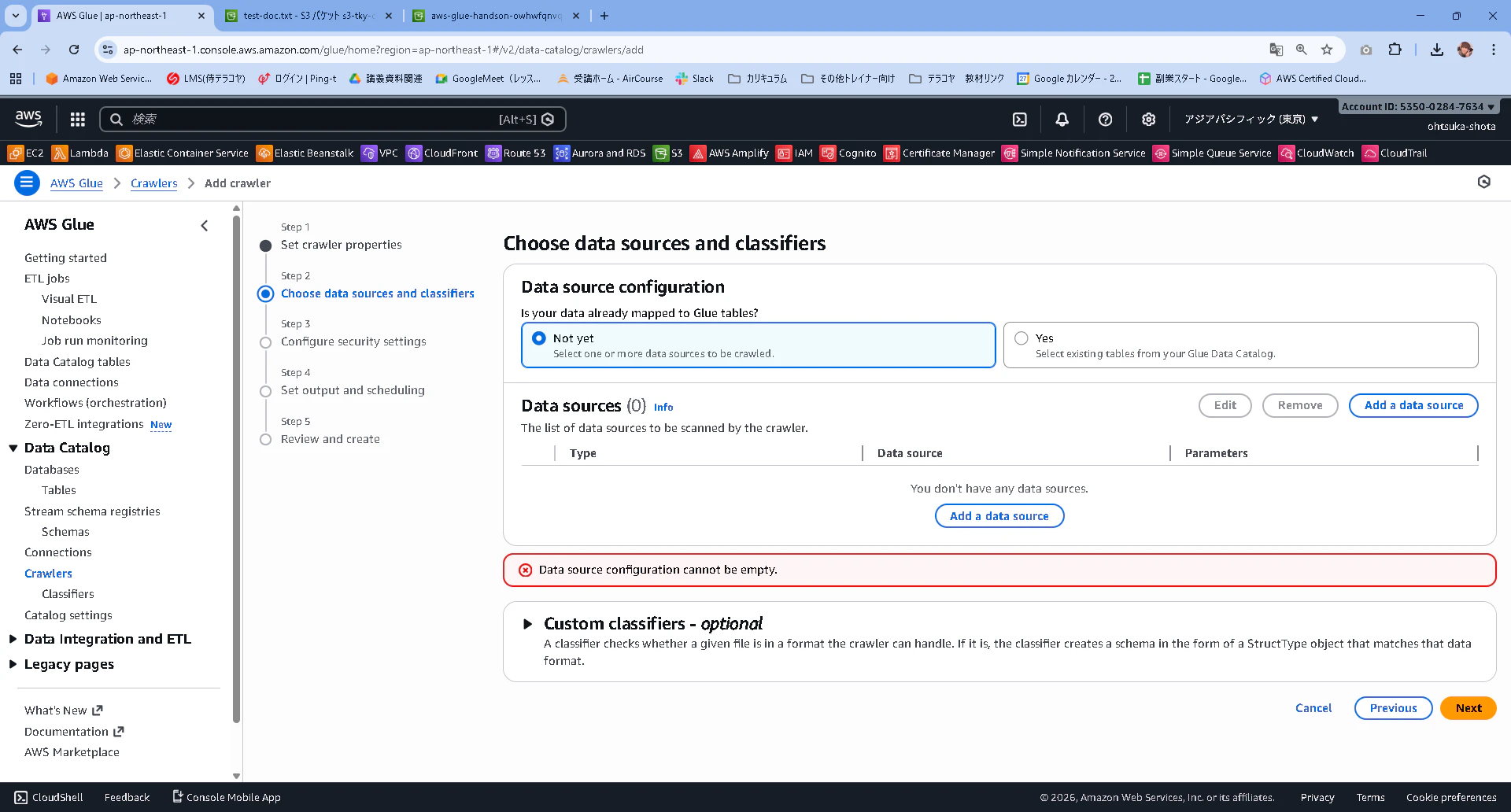Expand Data Integration and ETL section

[x=13, y=640]
